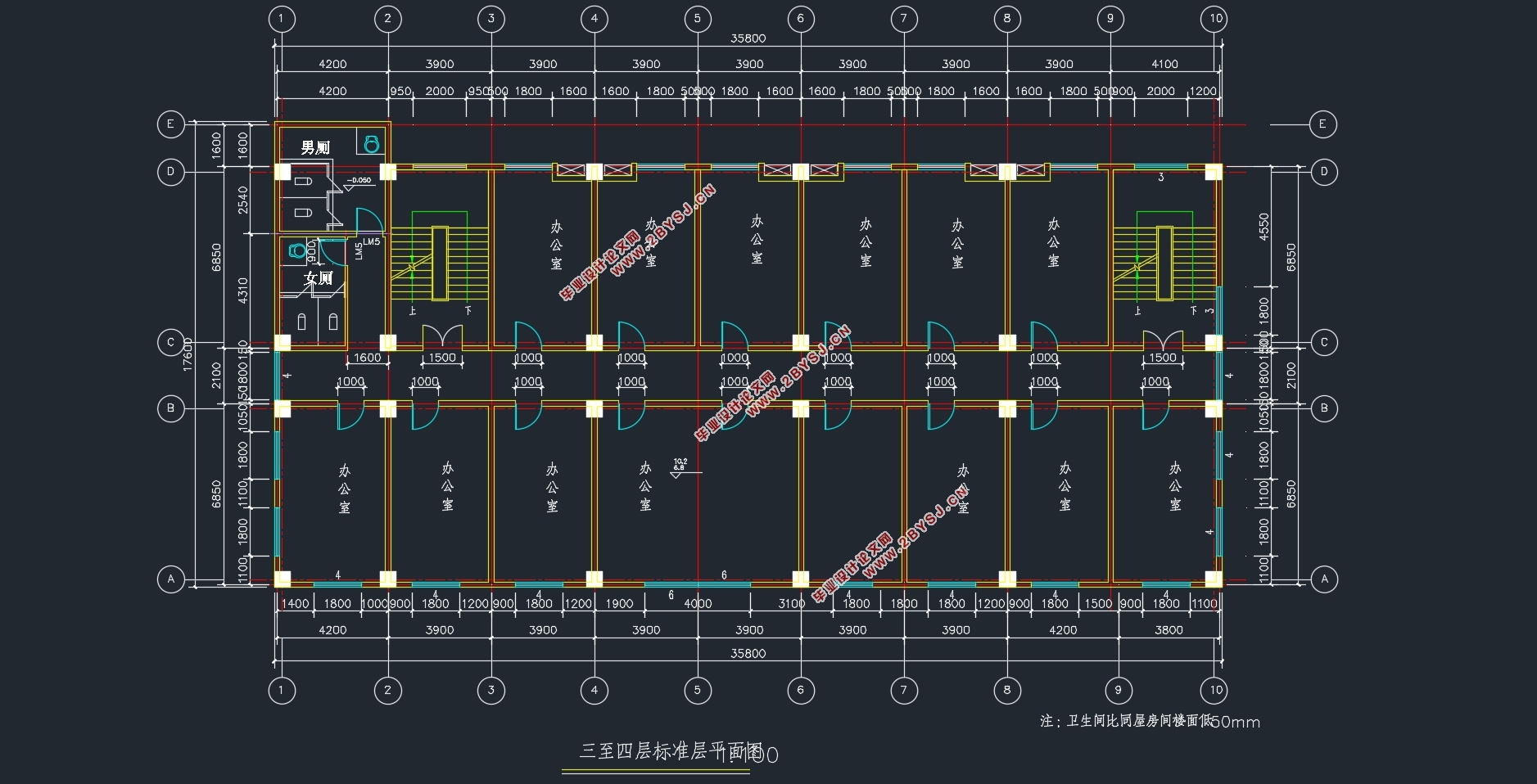Click the upper LM5 door label

[372, 241]
